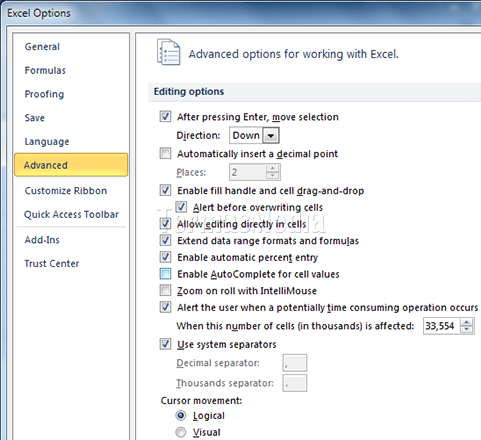Increase the cells-affected threshold up arrow
This screenshot has height=440, width=481.
tap(467, 322)
